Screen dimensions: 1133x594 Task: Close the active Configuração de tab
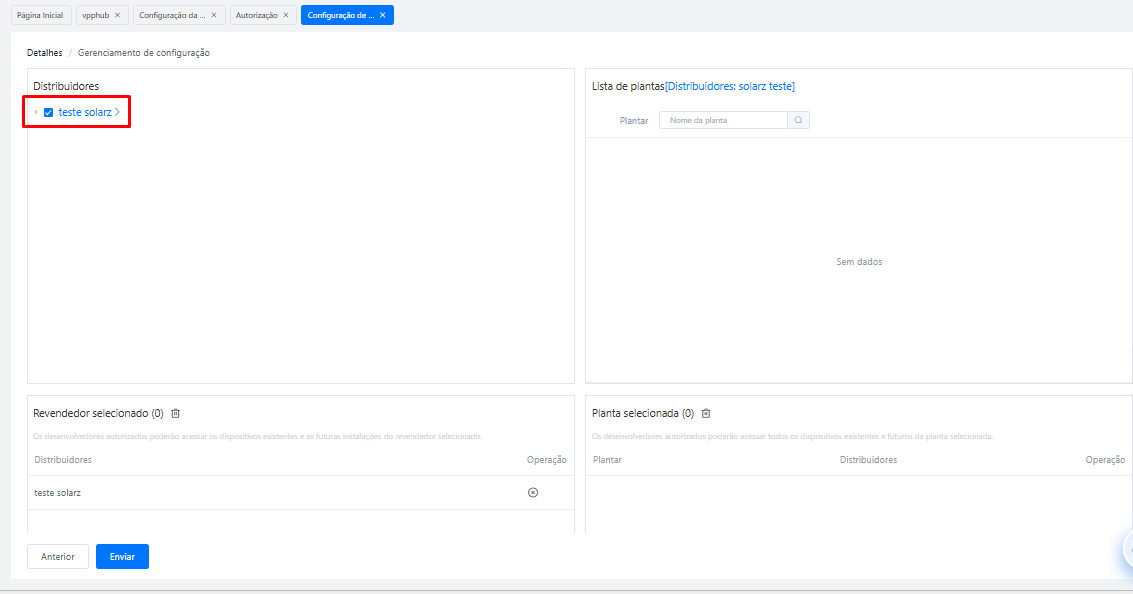coord(383,15)
